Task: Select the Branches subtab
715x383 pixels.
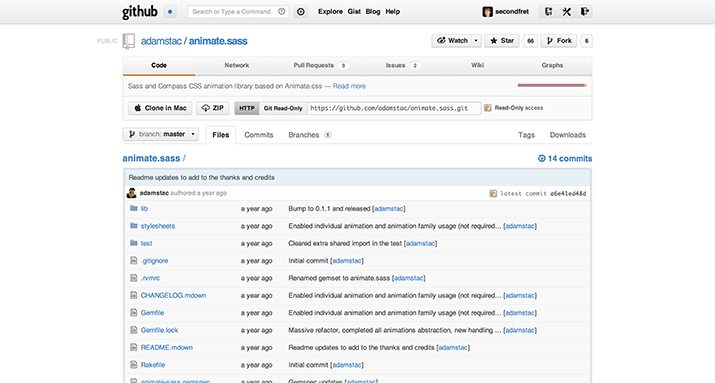Action: pos(310,135)
